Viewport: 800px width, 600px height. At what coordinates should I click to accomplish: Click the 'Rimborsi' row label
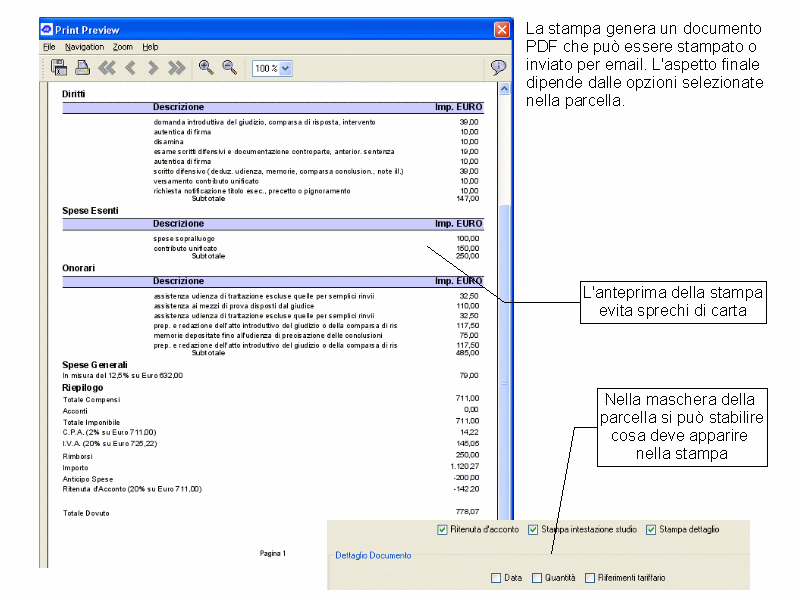(78, 456)
